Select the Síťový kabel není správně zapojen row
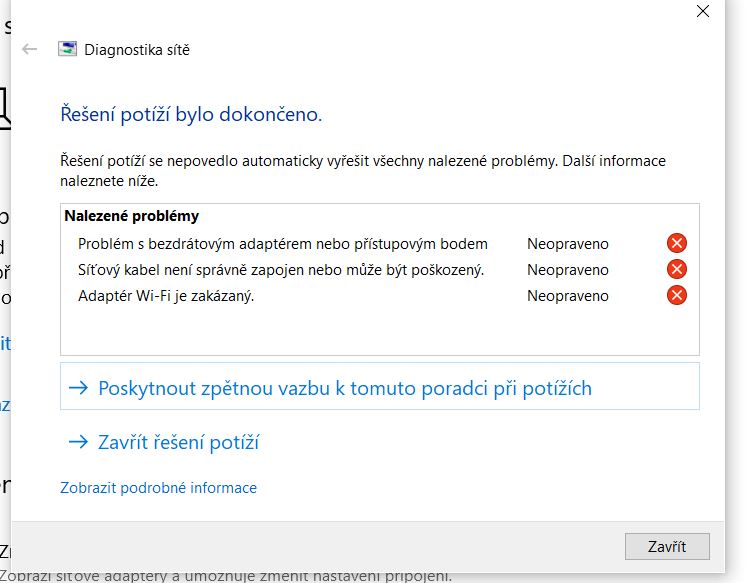Viewport: 749px width, 583px height. [x=281, y=269]
